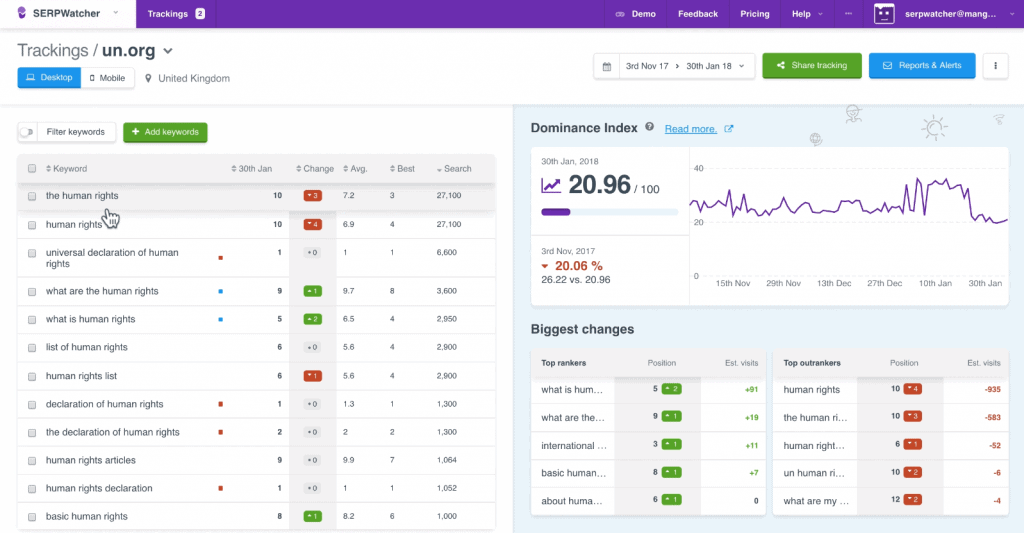Open date range 3rd Nov 17 to 30th Jan 18
The height and width of the screenshot is (533, 1024).
[685, 66]
